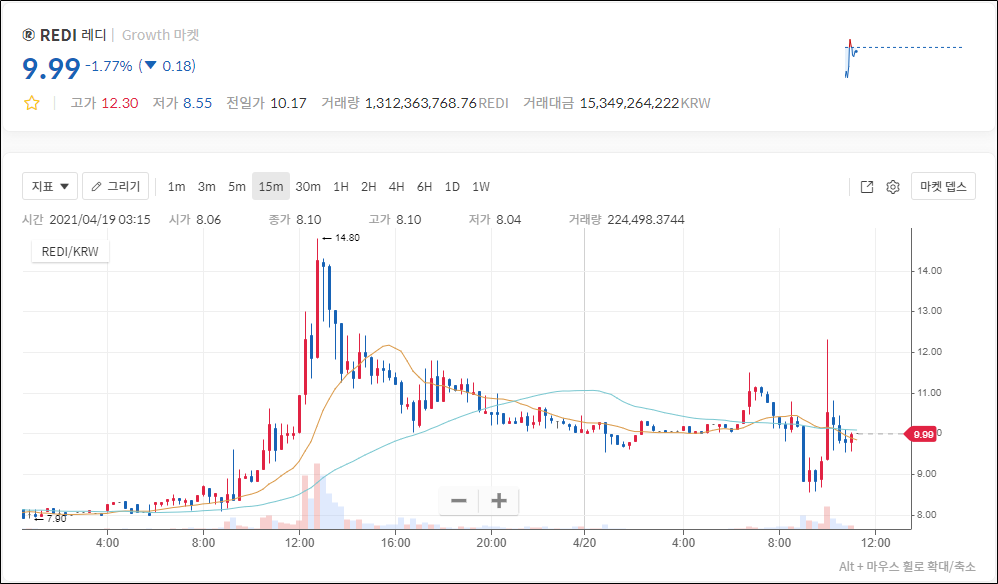Click the 9.99 current price tag

pyautogui.click(x=923, y=434)
